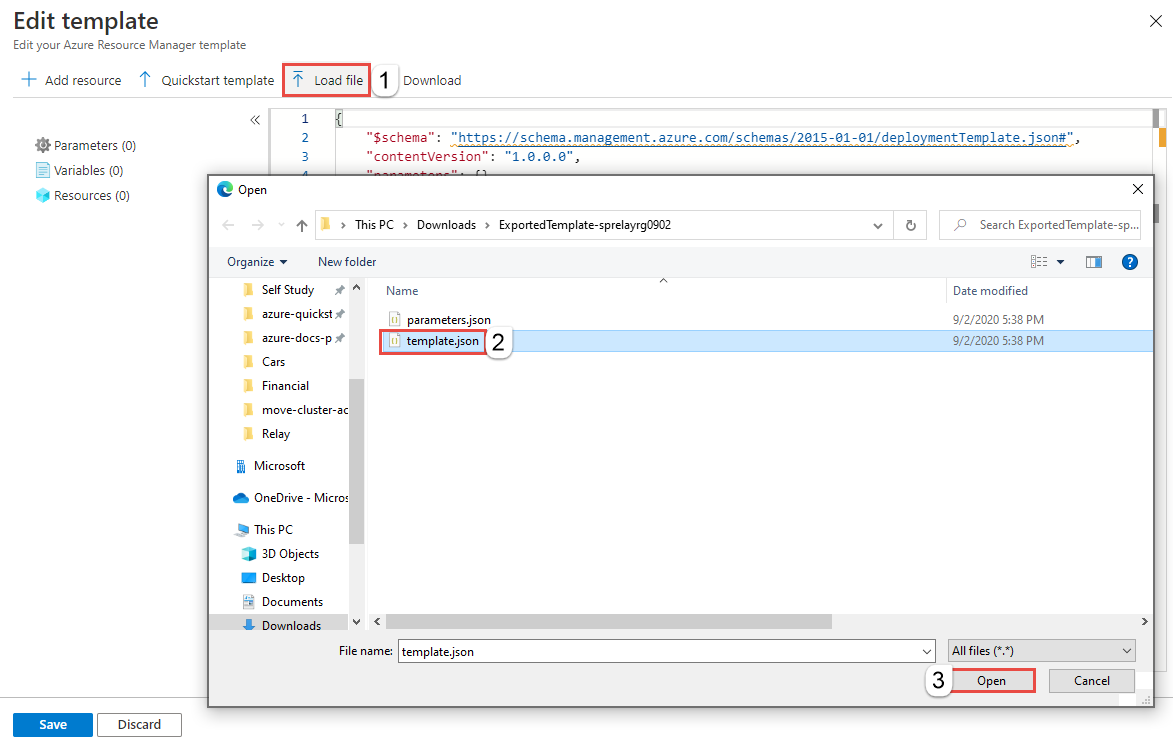Image resolution: width=1173 pixels, height=740 pixels.
Task: Open the Self Study quick access folder
Action: click(x=287, y=290)
